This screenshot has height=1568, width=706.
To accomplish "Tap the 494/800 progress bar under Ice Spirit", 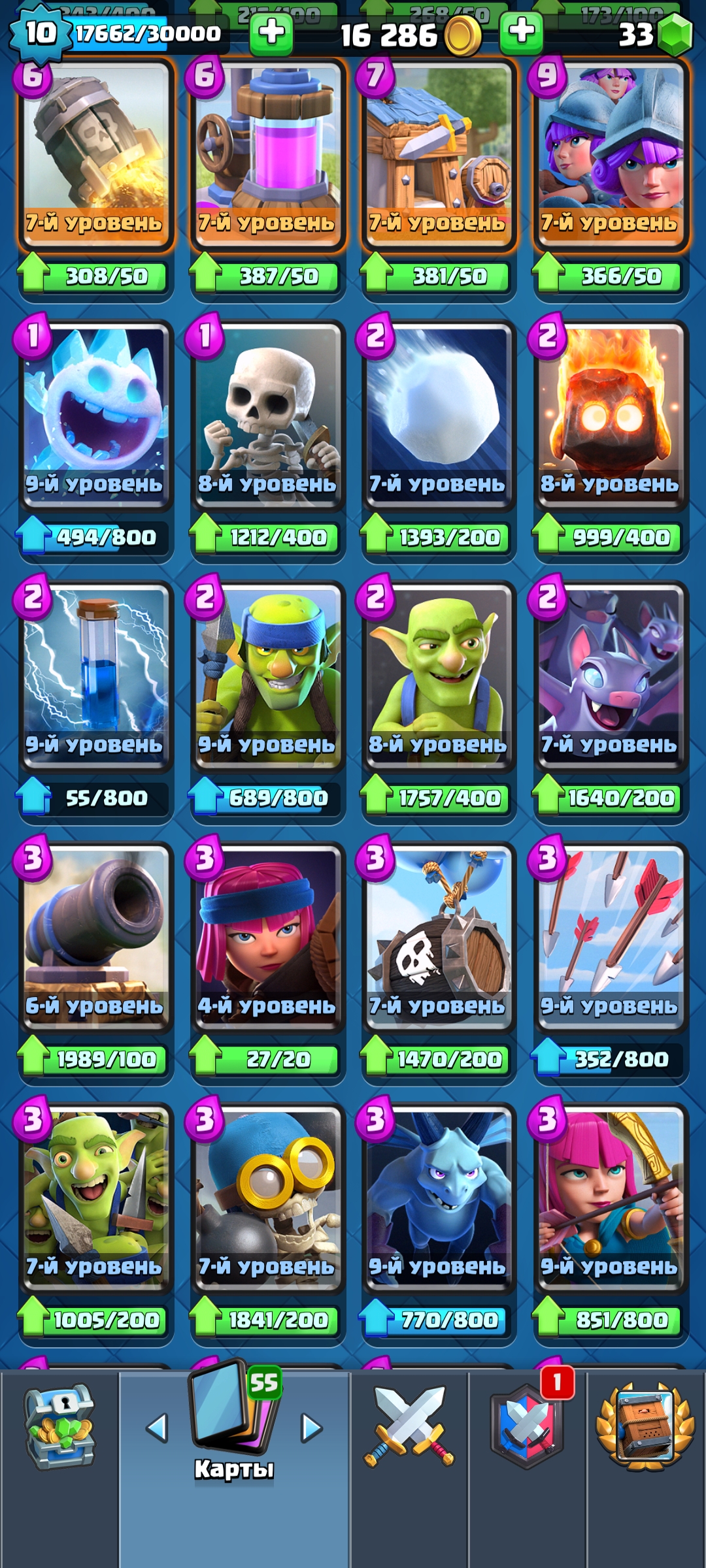I will 94,537.
